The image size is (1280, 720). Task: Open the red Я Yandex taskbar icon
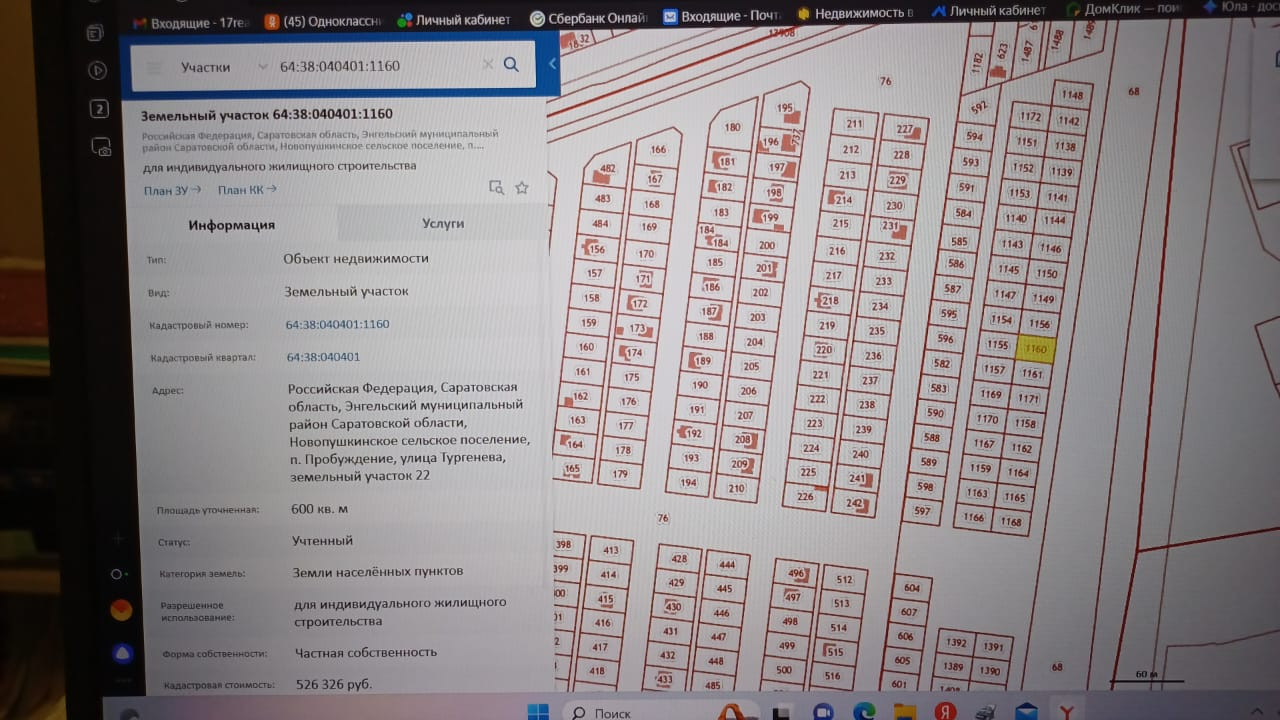(945, 712)
